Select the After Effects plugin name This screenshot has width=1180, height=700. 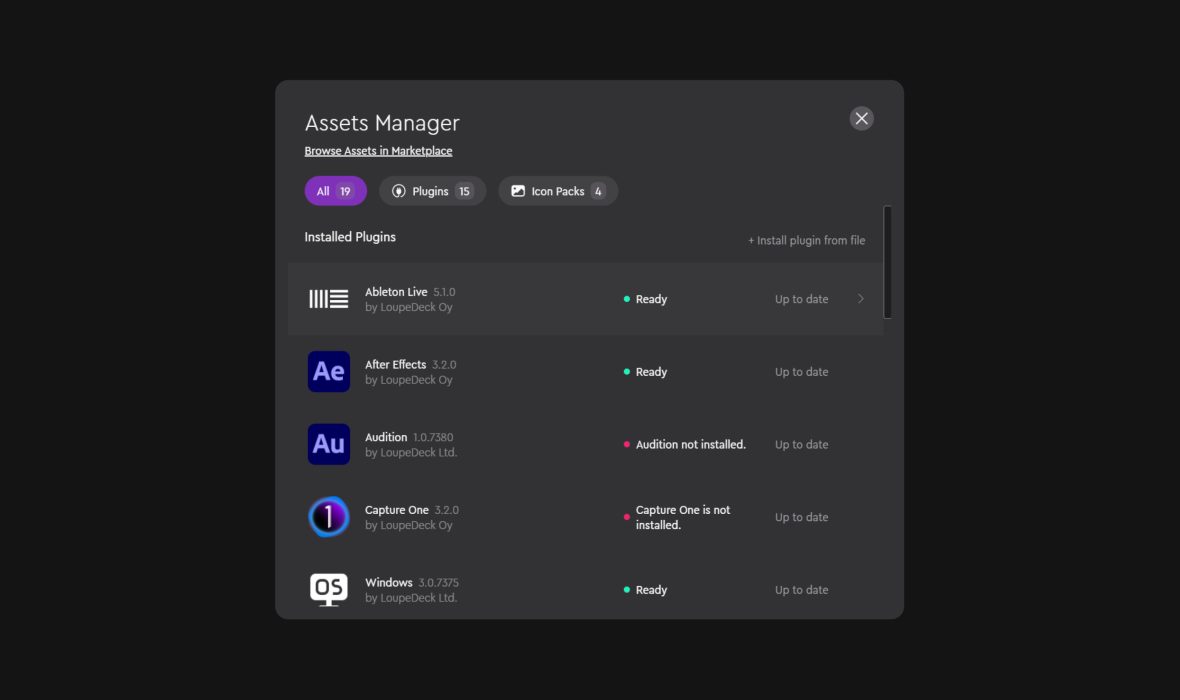coord(395,365)
